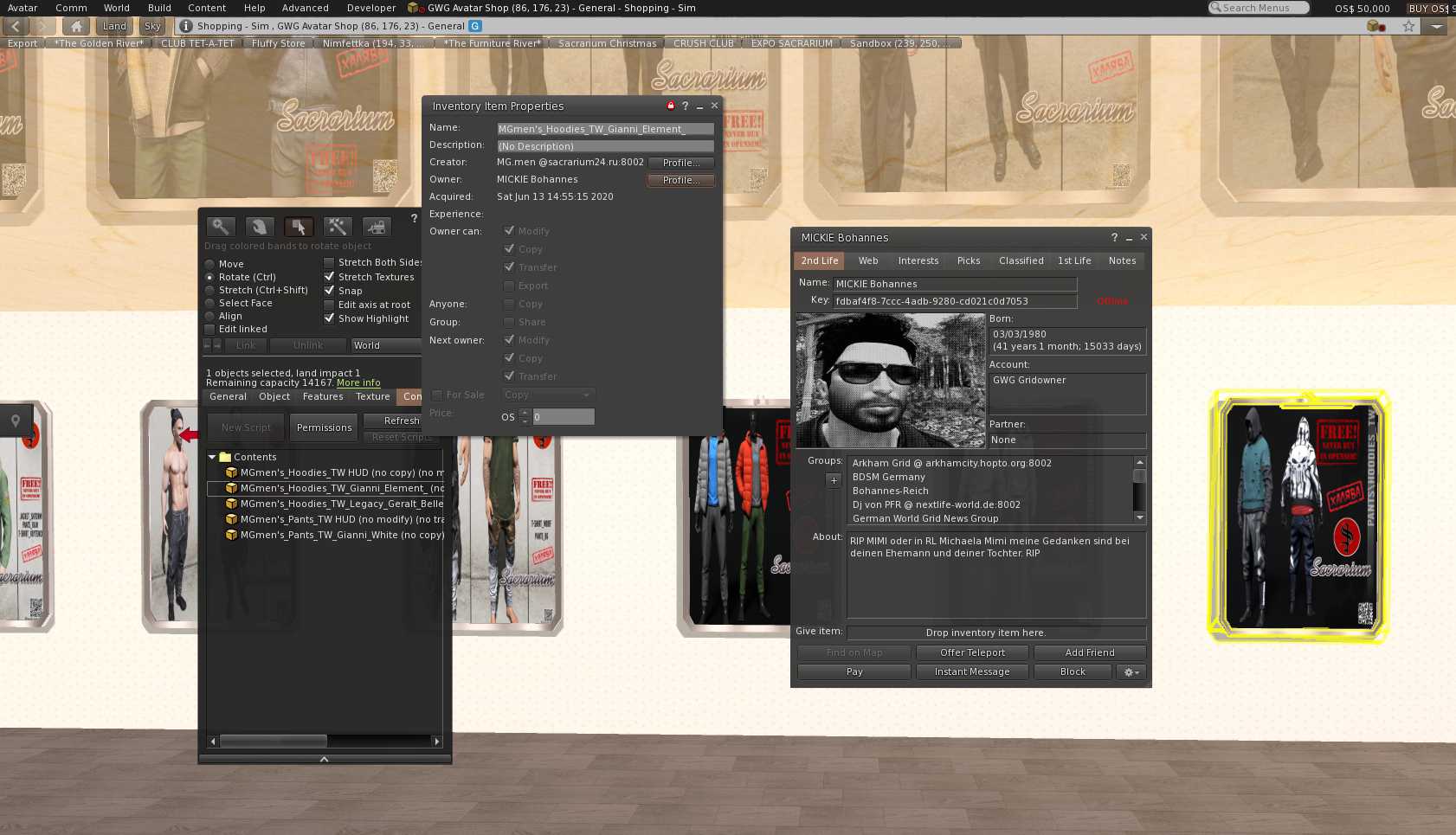The height and width of the screenshot is (835, 1456).
Task: Select the Select Face radio button
Action: click(x=209, y=303)
